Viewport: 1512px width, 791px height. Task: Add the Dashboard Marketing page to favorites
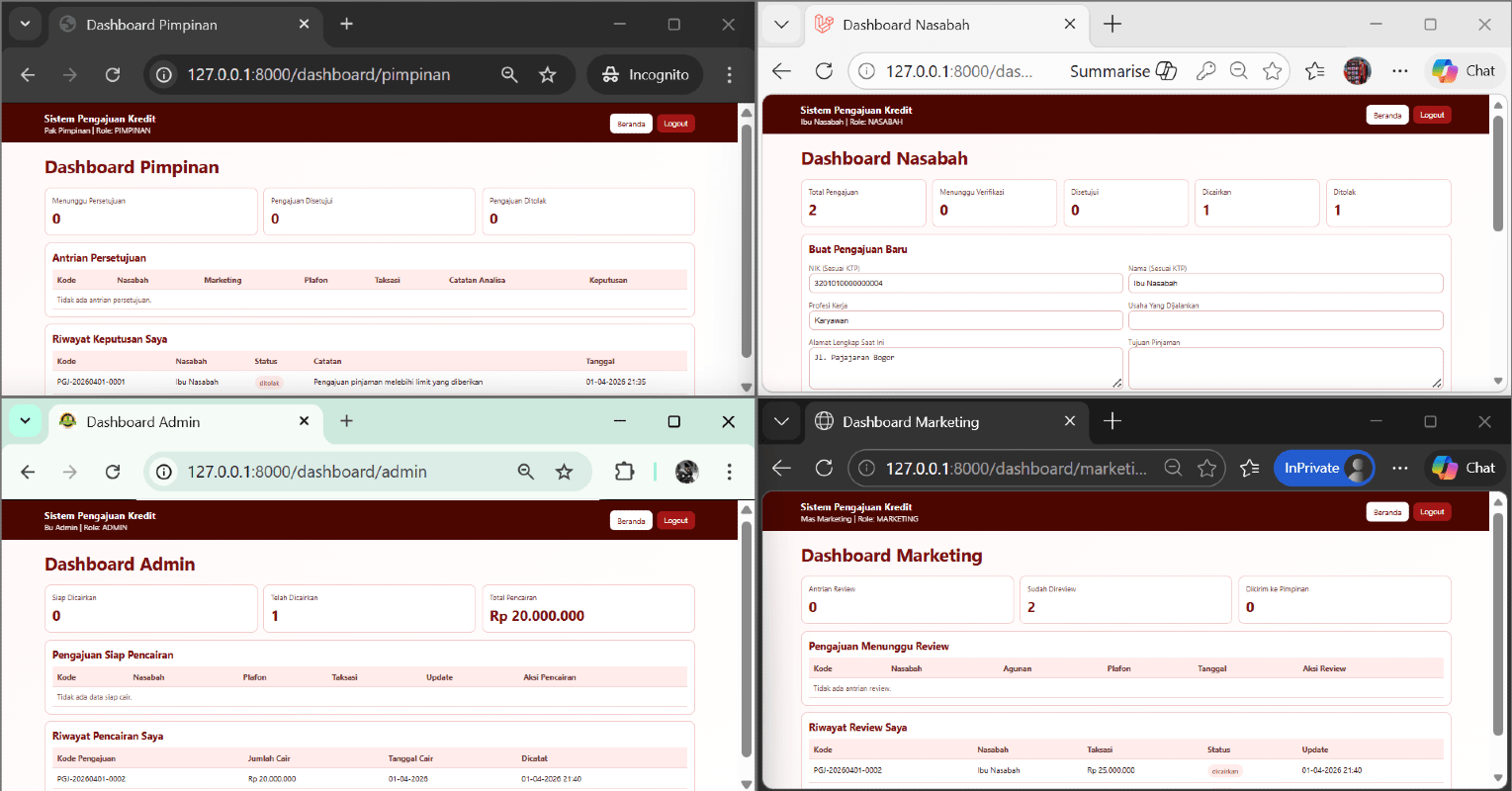1206,468
